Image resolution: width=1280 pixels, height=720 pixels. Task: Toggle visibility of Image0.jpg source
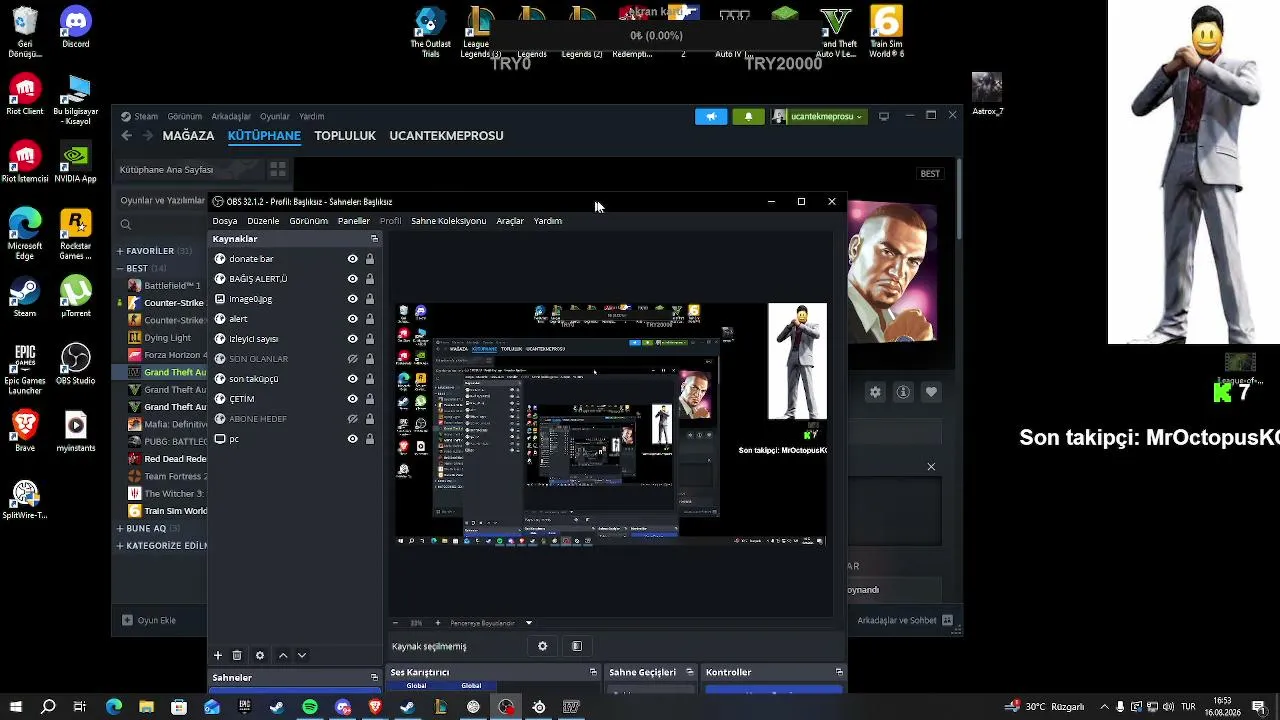pos(352,299)
